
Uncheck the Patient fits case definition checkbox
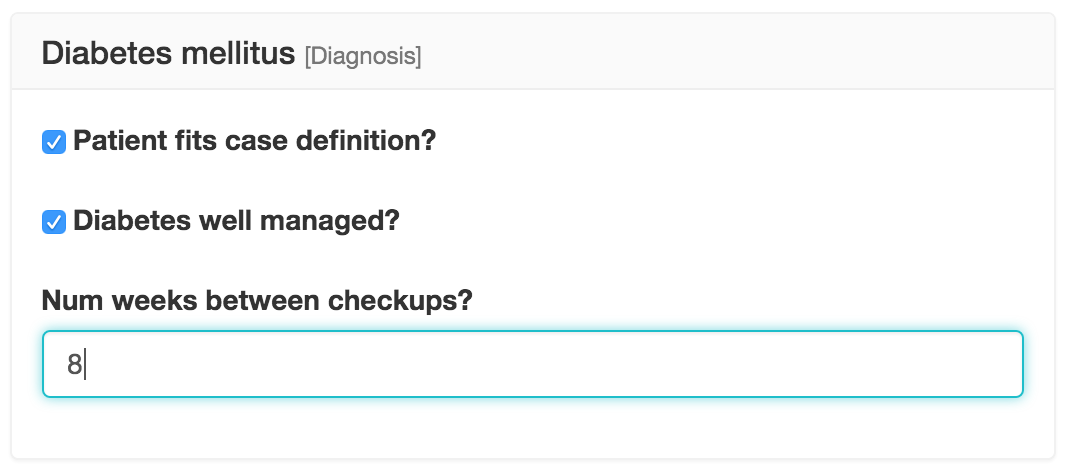point(54,142)
